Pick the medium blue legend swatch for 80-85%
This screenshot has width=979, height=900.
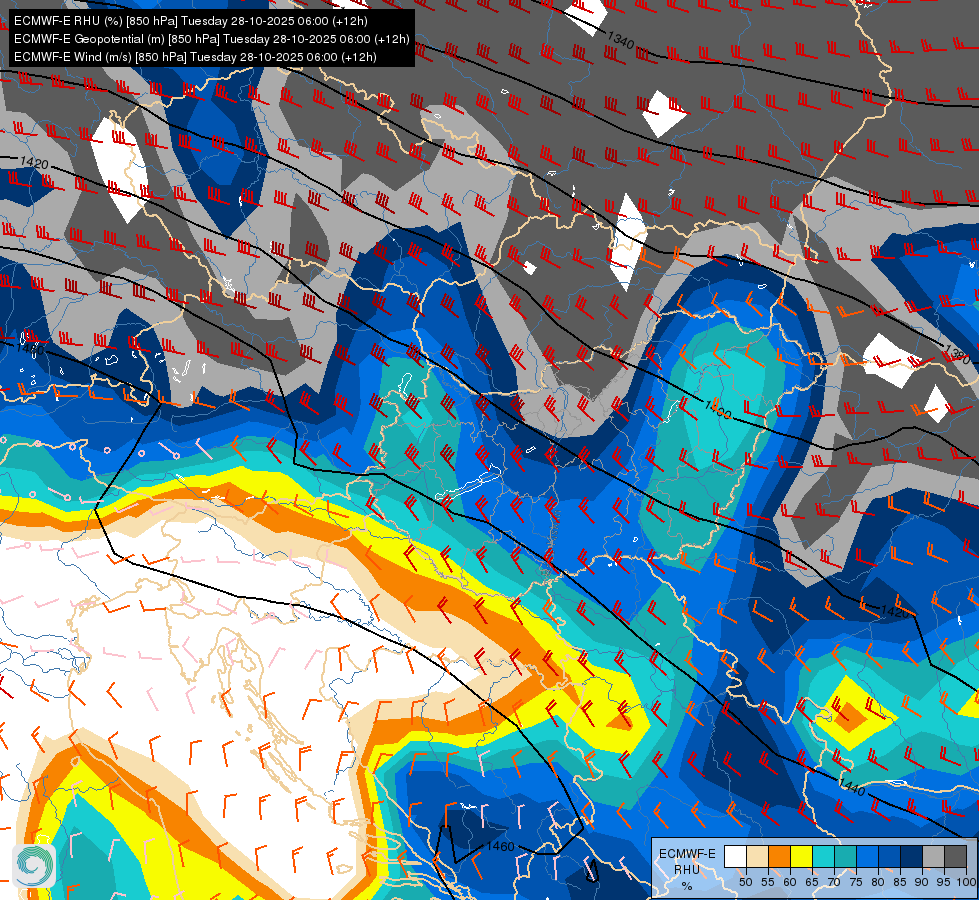coord(890,856)
